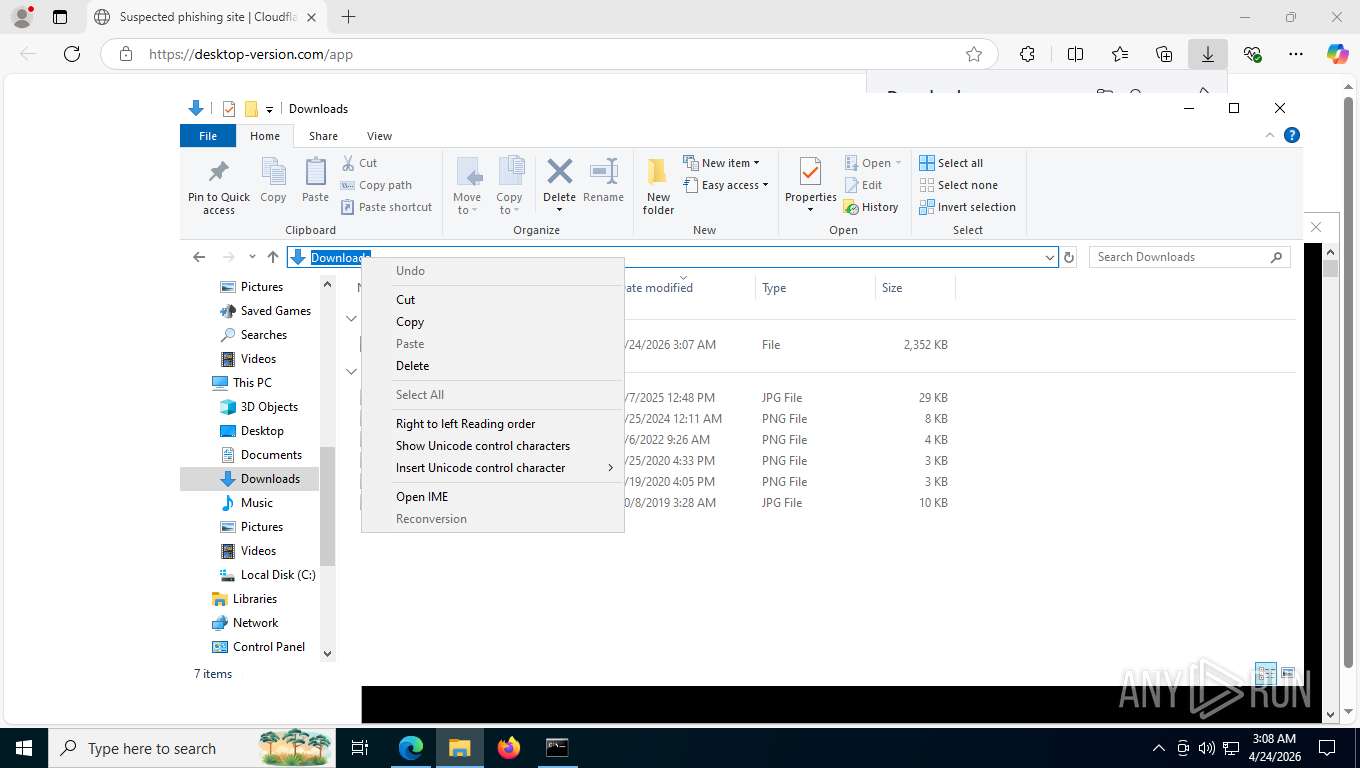Open Insert Unicode control character submenu
Screen dimensions: 1360x768
tap(493, 468)
